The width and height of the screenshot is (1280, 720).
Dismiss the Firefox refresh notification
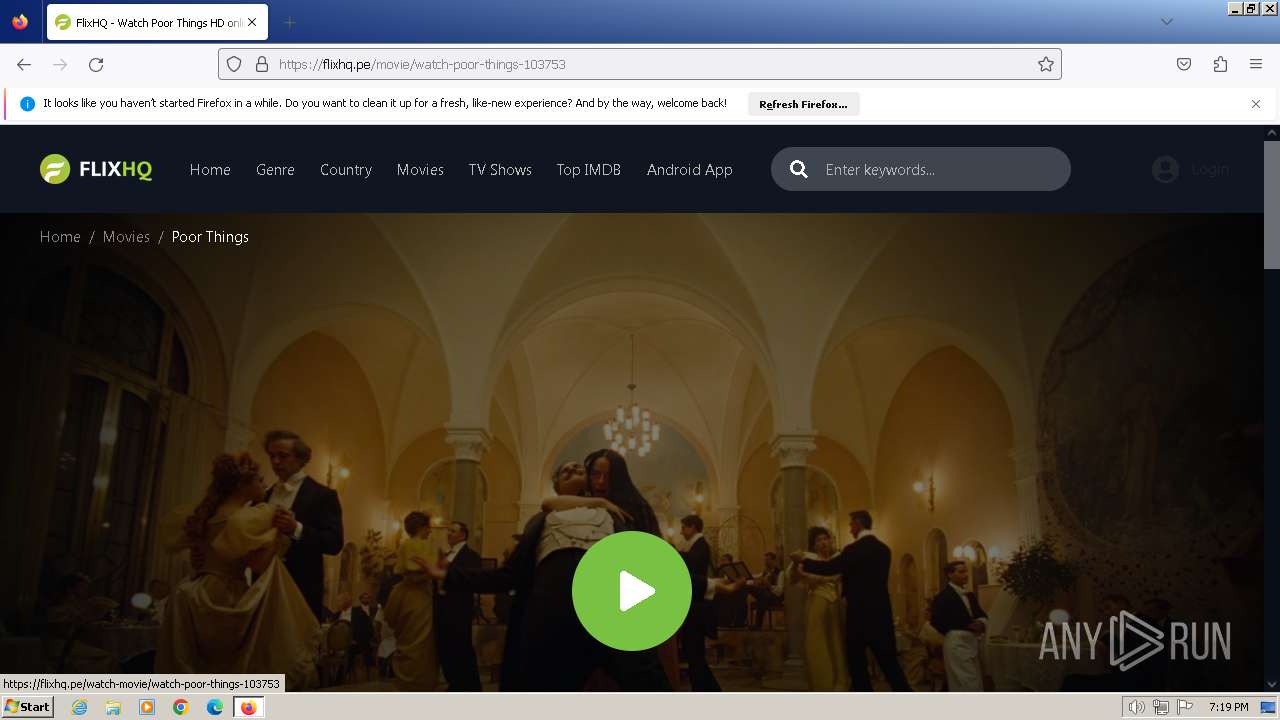click(1256, 104)
